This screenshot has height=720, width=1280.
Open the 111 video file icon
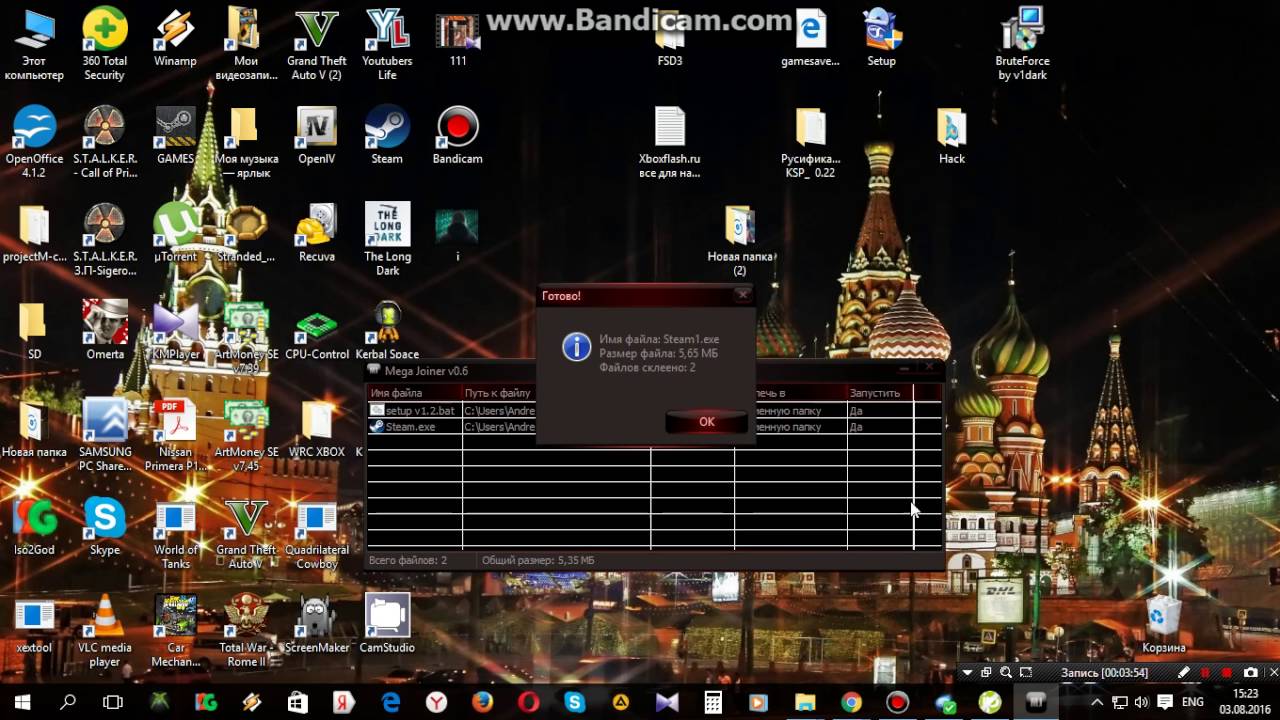pos(458,38)
